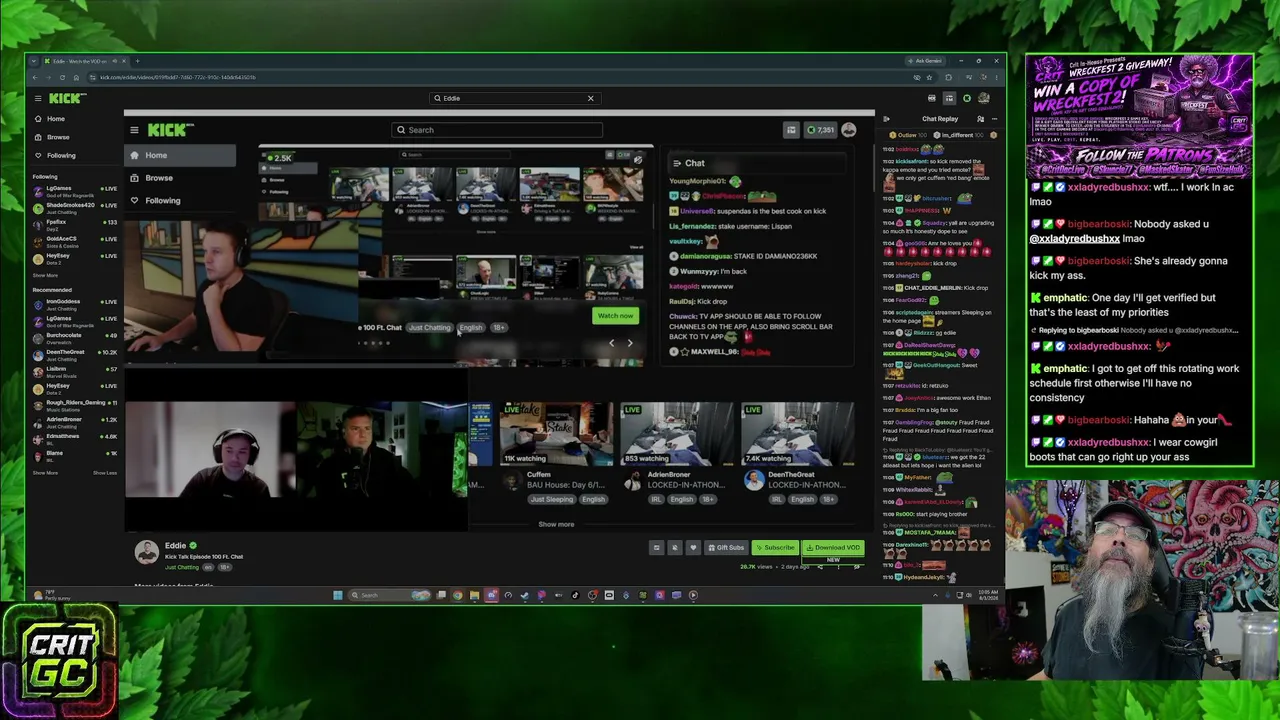Screen dimensions: 1280x720
Task: Open the browser extensions puzzle icon
Action: point(949,77)
